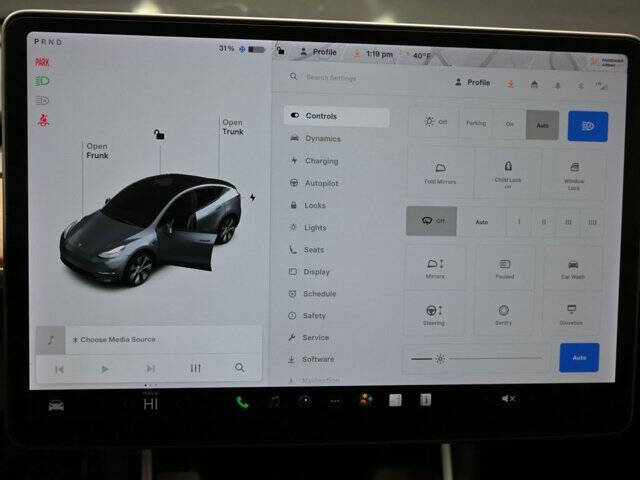Set wipers to speed II
The image size is (640, 480).
[x=544, y=222]
